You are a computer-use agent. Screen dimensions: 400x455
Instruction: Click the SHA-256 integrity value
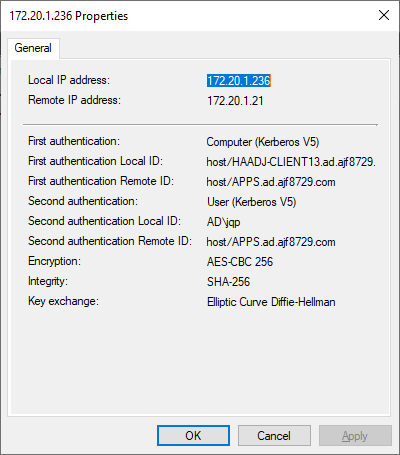228,282
